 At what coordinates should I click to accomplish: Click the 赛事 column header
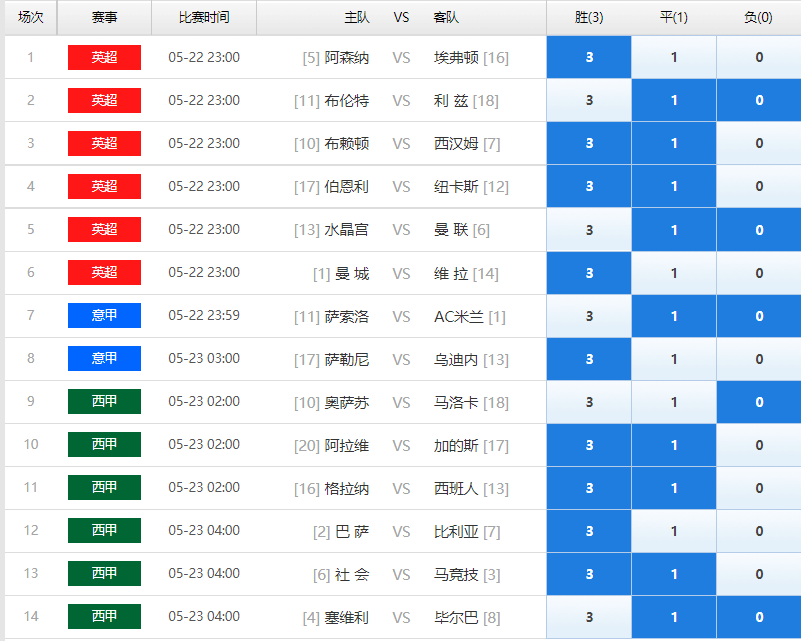coord(104,18)
